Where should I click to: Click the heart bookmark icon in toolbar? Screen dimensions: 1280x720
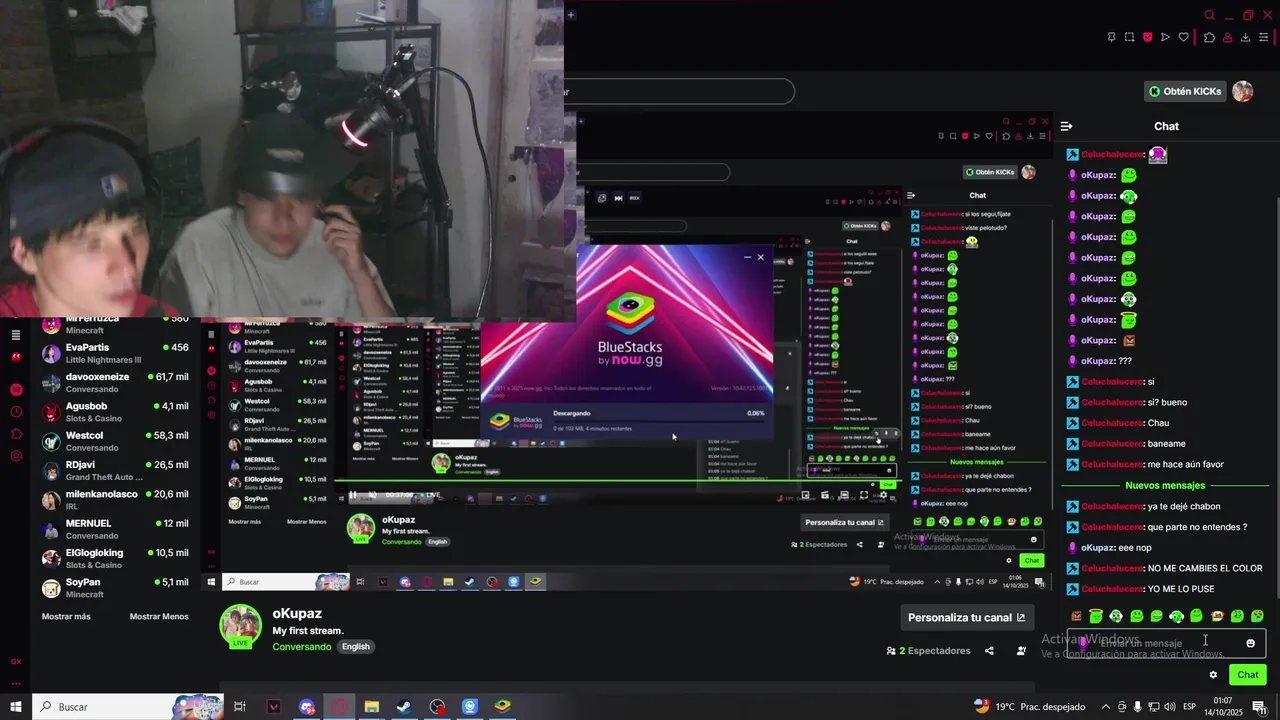pyautogui.click(x=1184, y=37)
